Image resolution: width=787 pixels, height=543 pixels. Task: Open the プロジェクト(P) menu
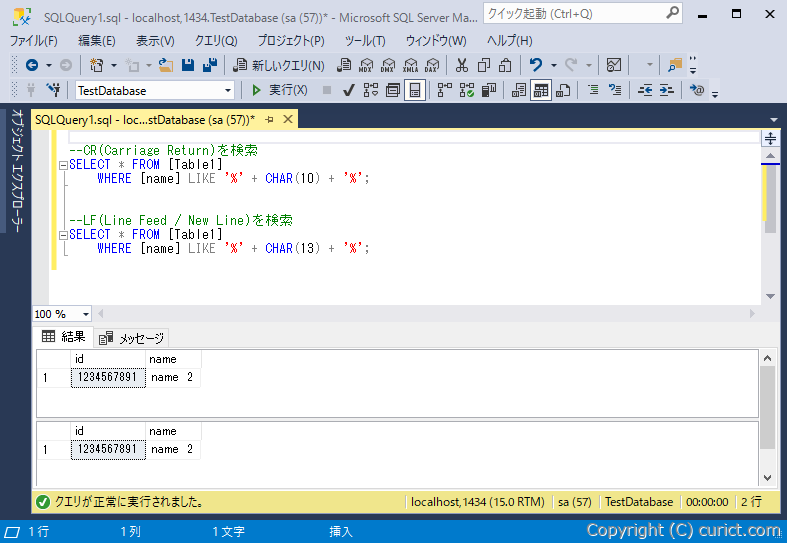click(x=291, y=41)
